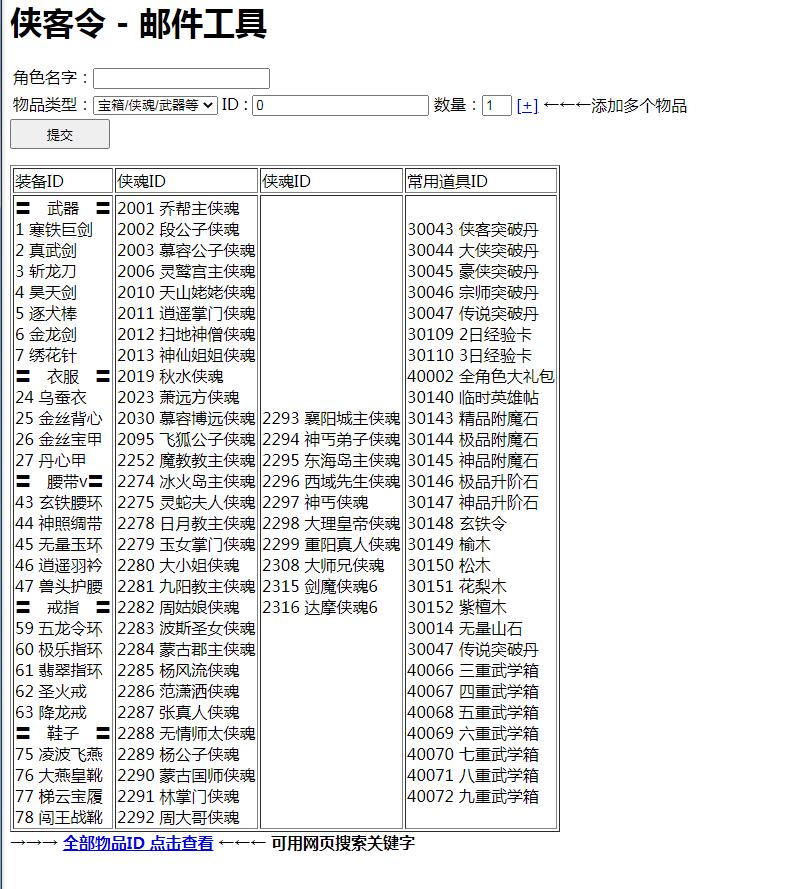
Task: Click the 78 闯王战靴 shoes entry
Action: coord(58,817)
